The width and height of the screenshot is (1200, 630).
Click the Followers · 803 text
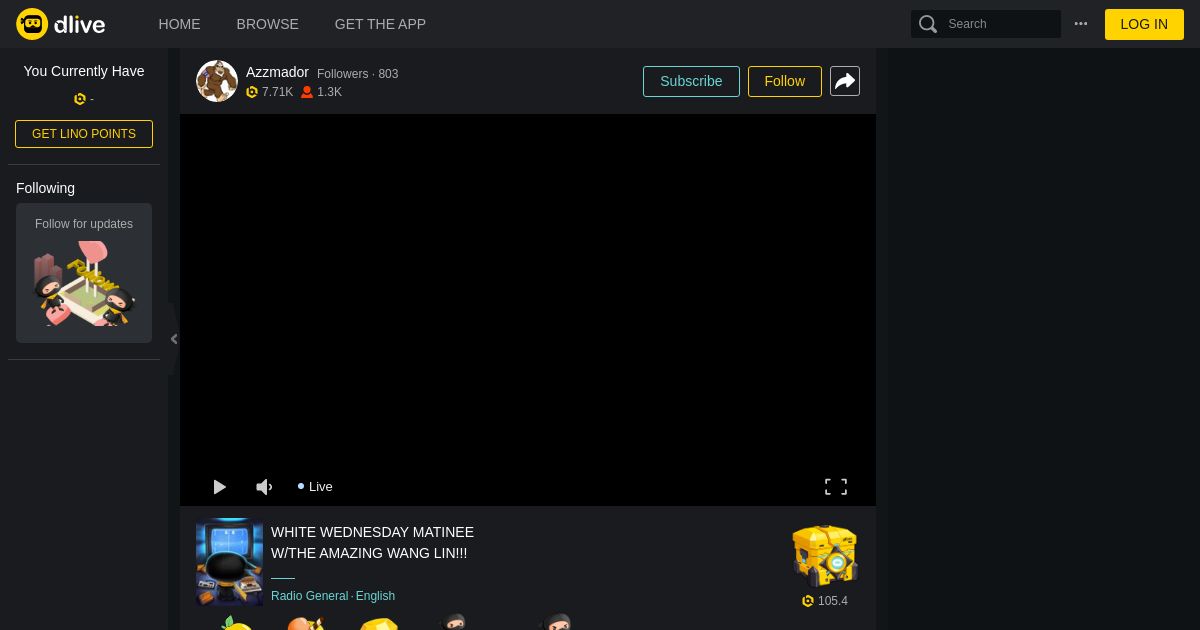(x=358, y=74)
